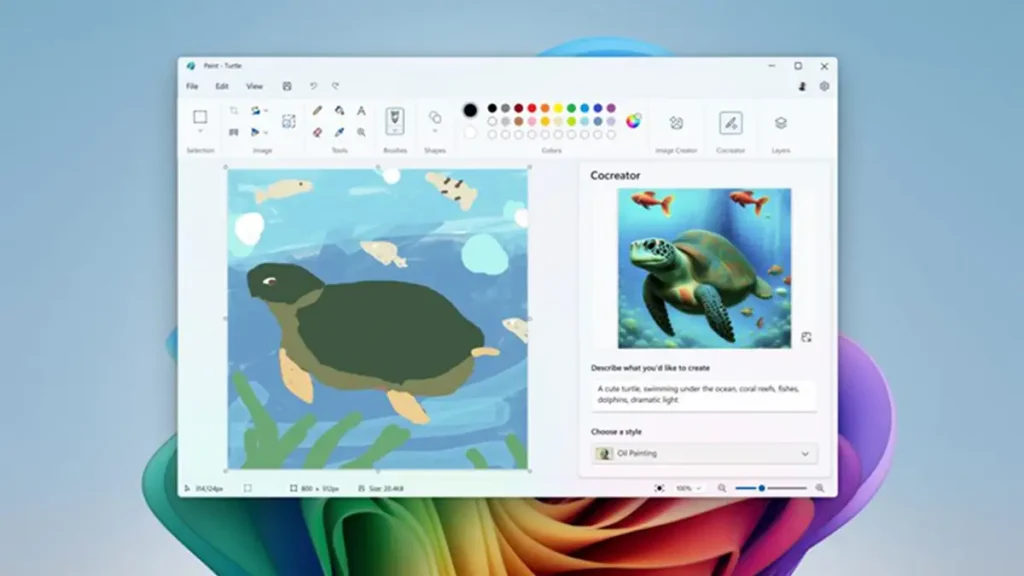Image resolution: width=1024 pixels, height=576 pixels.
Task: Open the Layers panel
Action: coord(781,123)
